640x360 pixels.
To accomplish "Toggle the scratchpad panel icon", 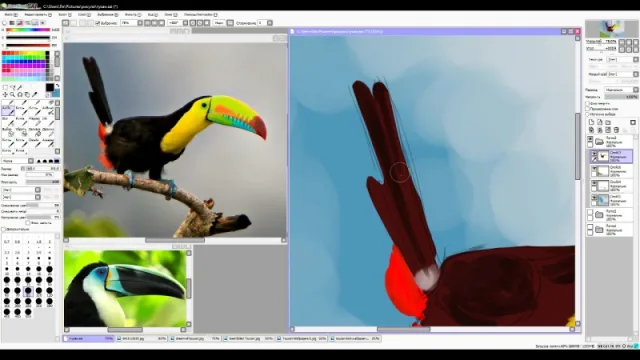I will tap(42, 23).
